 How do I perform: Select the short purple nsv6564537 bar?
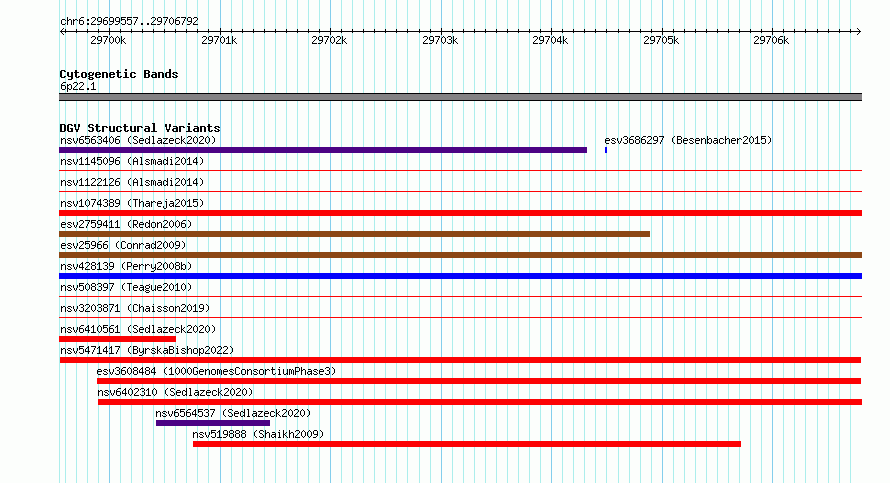[213, 423]
